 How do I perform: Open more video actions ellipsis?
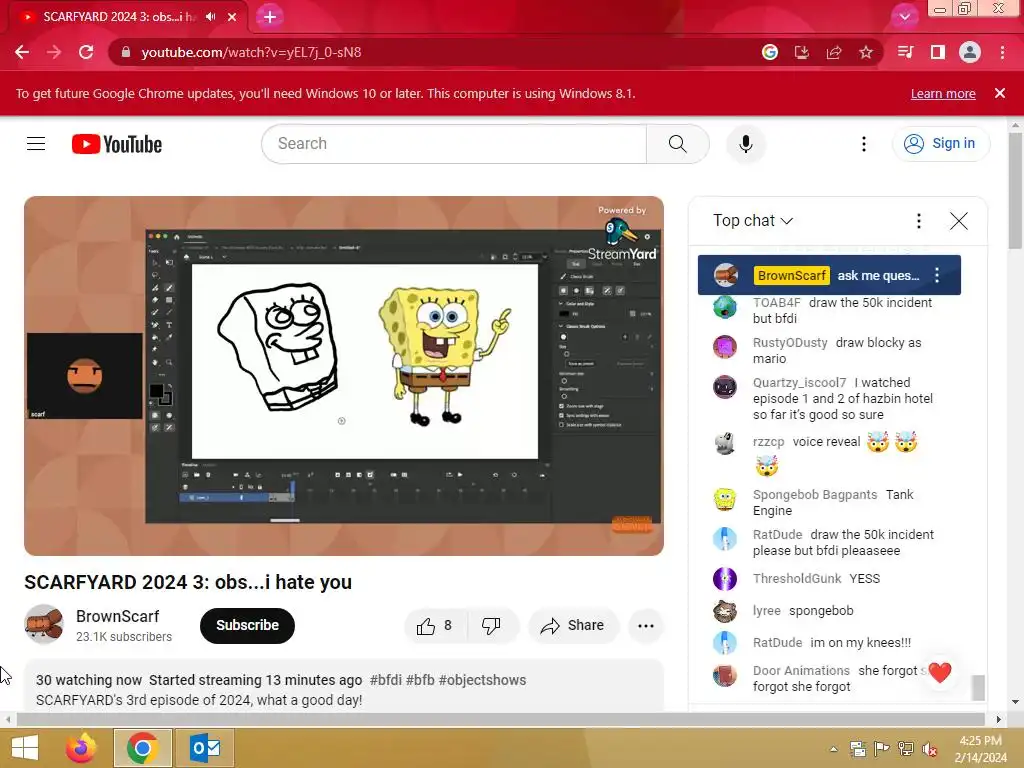(x=645, y=626)
